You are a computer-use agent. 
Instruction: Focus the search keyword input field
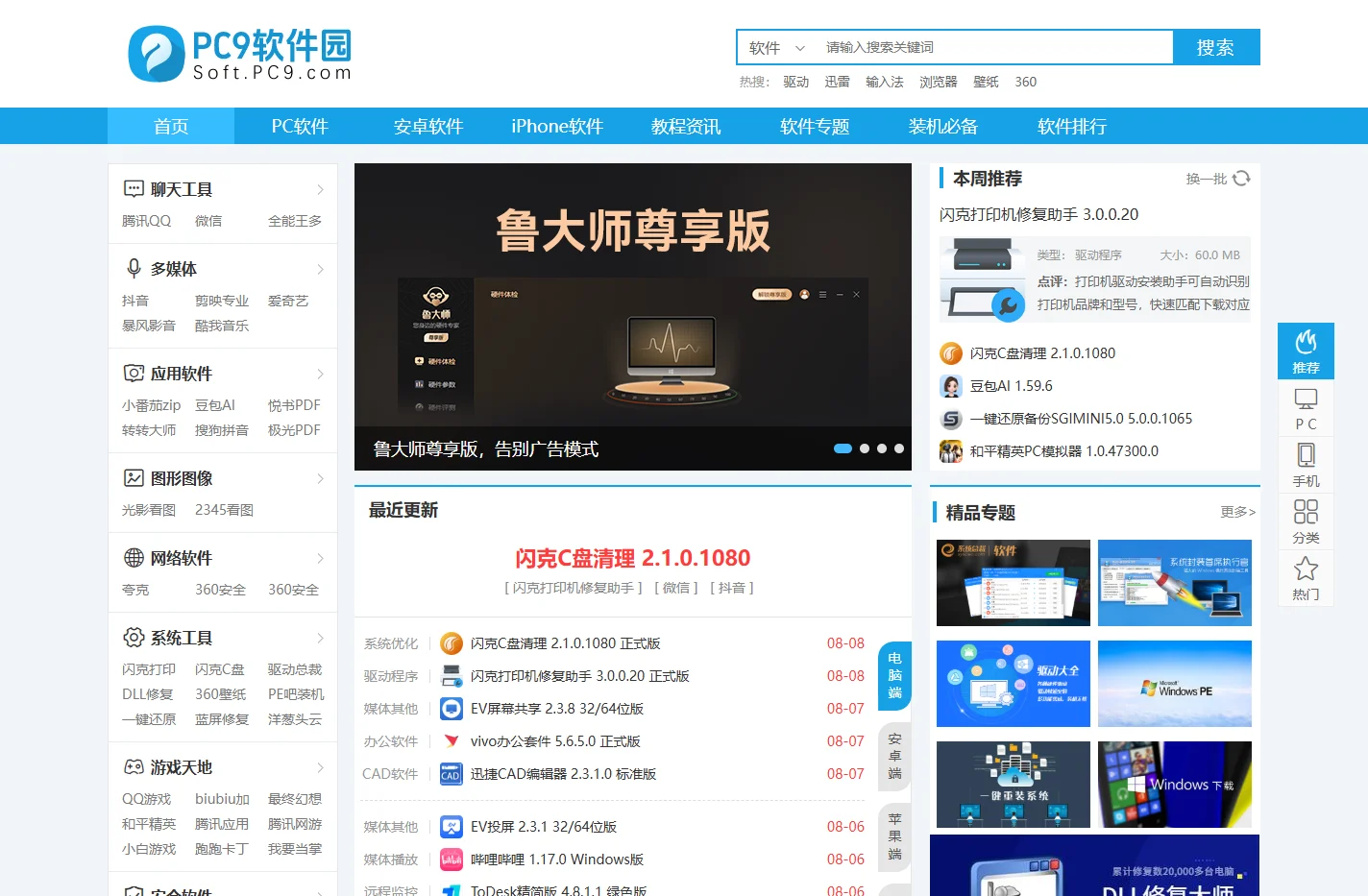click(x=994, y=47)
